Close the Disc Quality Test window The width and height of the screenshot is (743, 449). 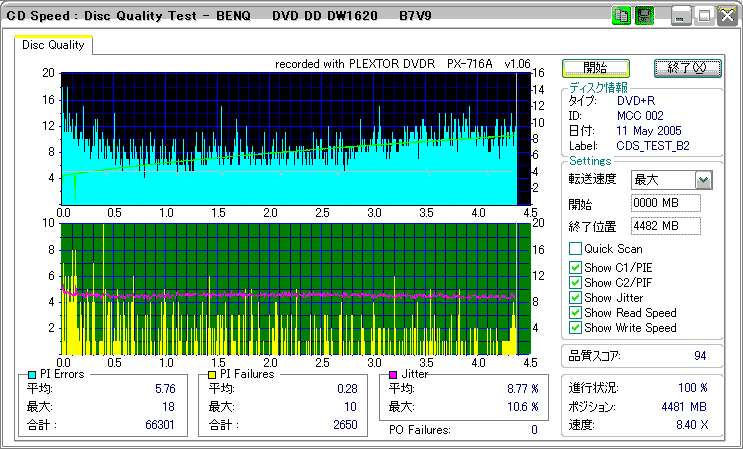[726, 15]
